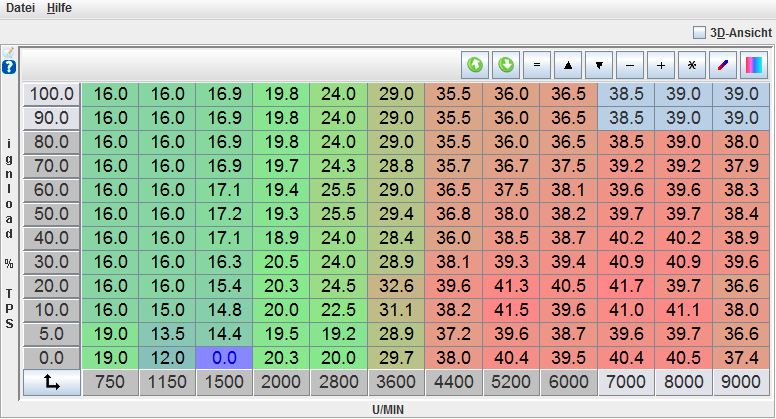Select the blue highlighted 0.0 cell
The height and width of the screenshot is (419, 776).
[x=224, y=358]
